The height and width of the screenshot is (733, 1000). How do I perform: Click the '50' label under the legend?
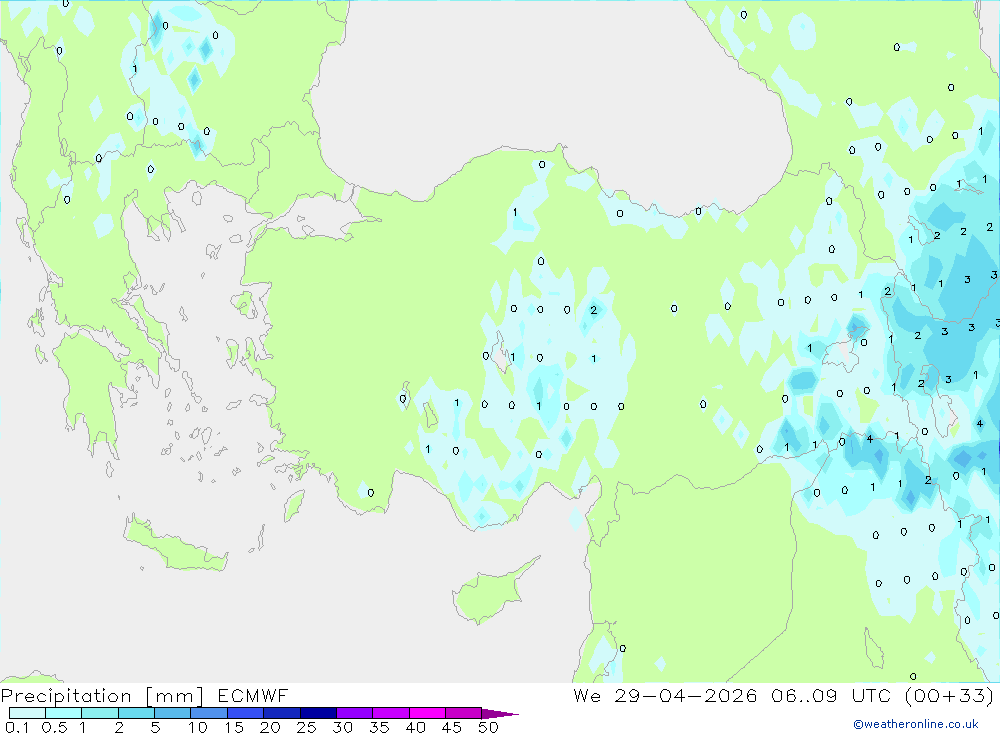488,727
